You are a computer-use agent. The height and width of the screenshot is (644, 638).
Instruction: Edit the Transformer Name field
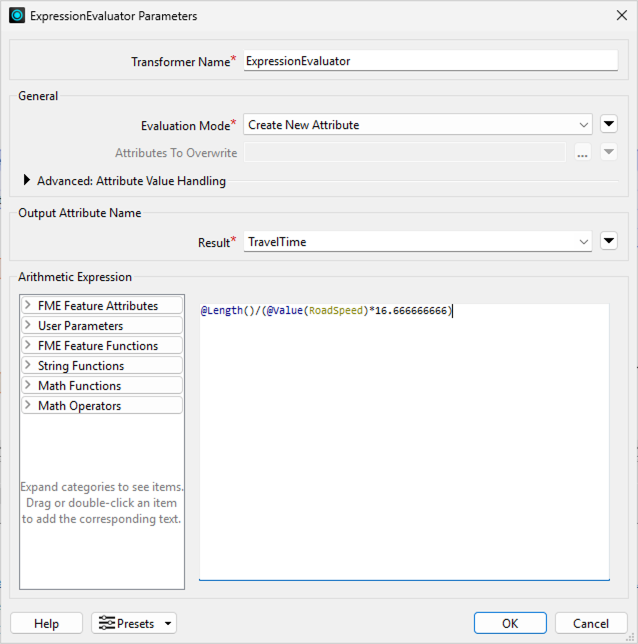point(431,61)
